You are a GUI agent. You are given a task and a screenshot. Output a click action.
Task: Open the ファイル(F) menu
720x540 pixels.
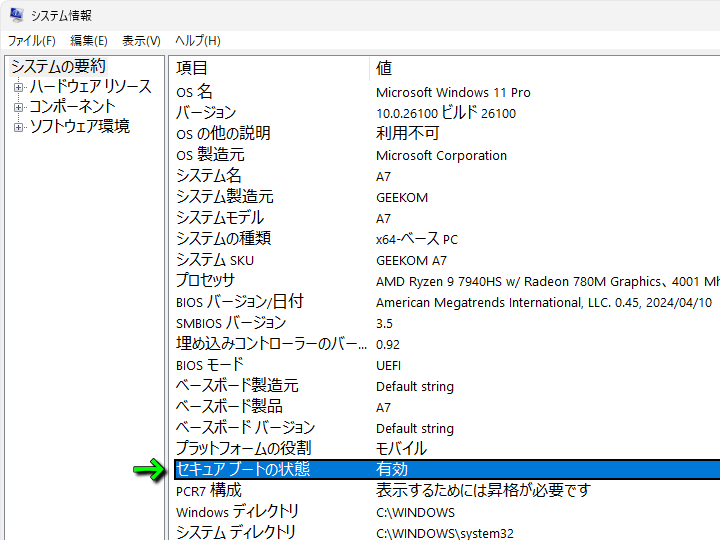[32, 41]
